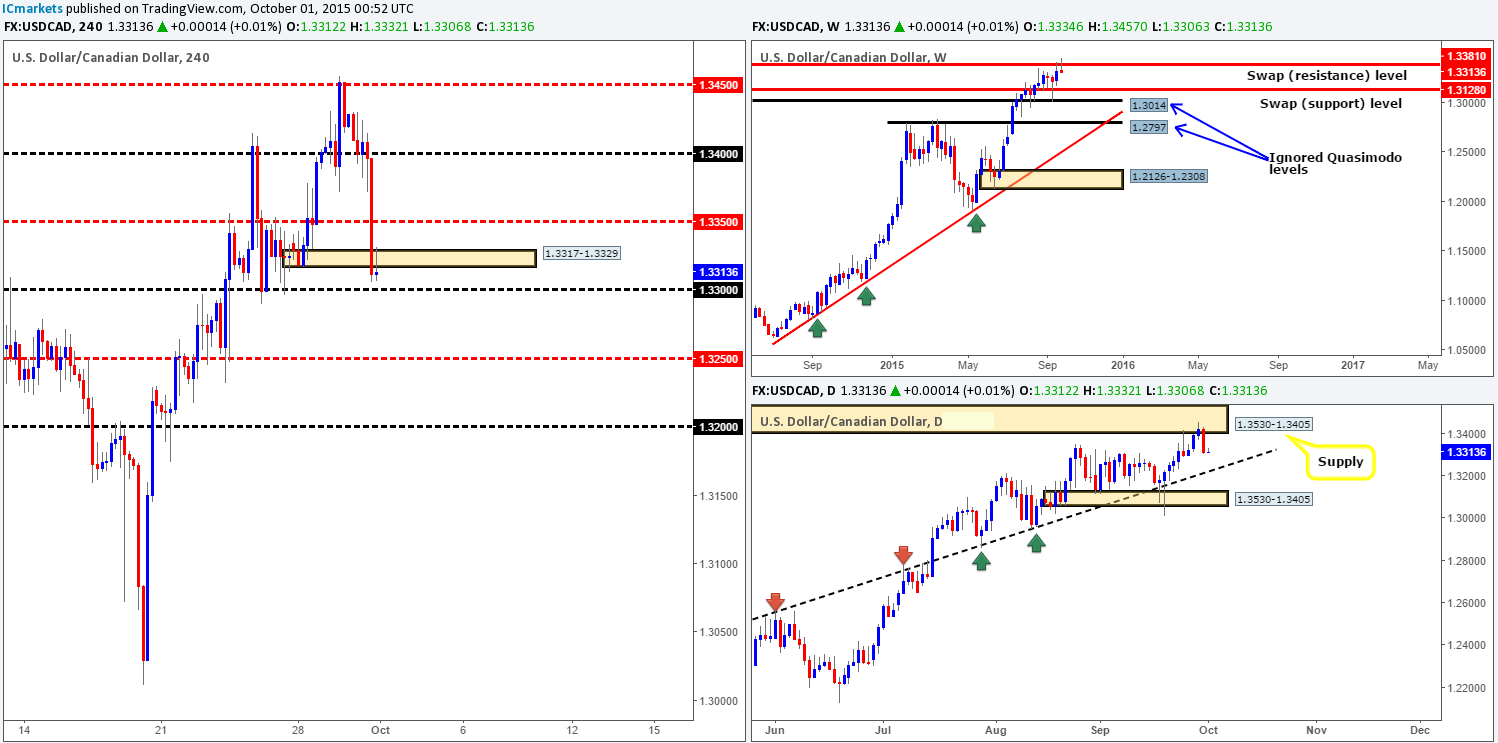Click the 'U.S. Dollar/Canadian Dollar, 240' chart title
This screenshot has height=743, width=1498.
coord(111,57)
